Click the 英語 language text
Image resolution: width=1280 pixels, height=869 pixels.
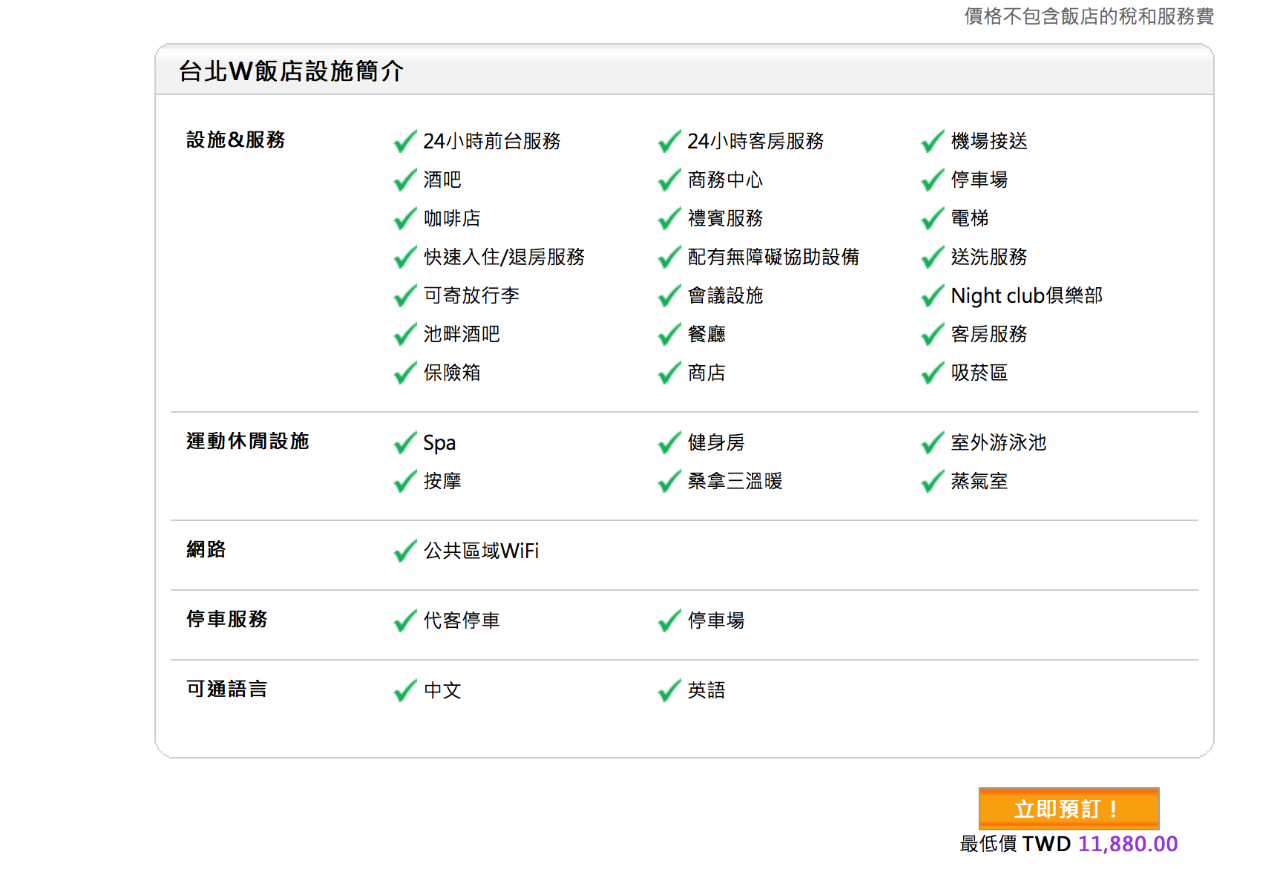(x=706, y=691)
